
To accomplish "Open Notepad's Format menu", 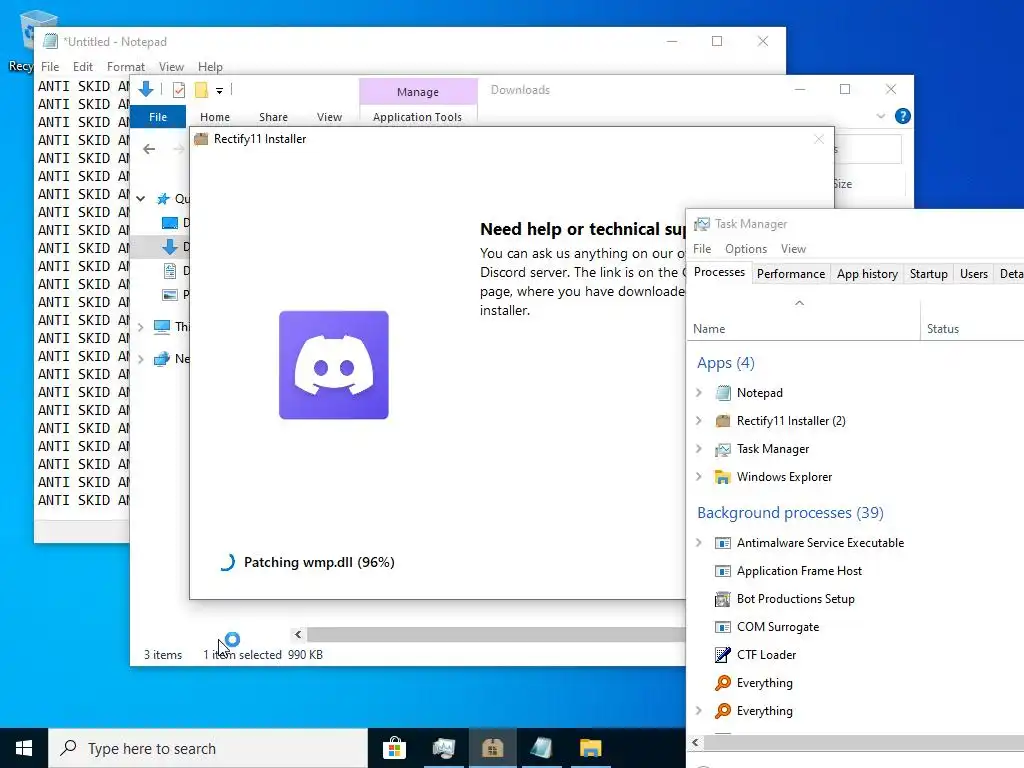I will click(125, 67).
